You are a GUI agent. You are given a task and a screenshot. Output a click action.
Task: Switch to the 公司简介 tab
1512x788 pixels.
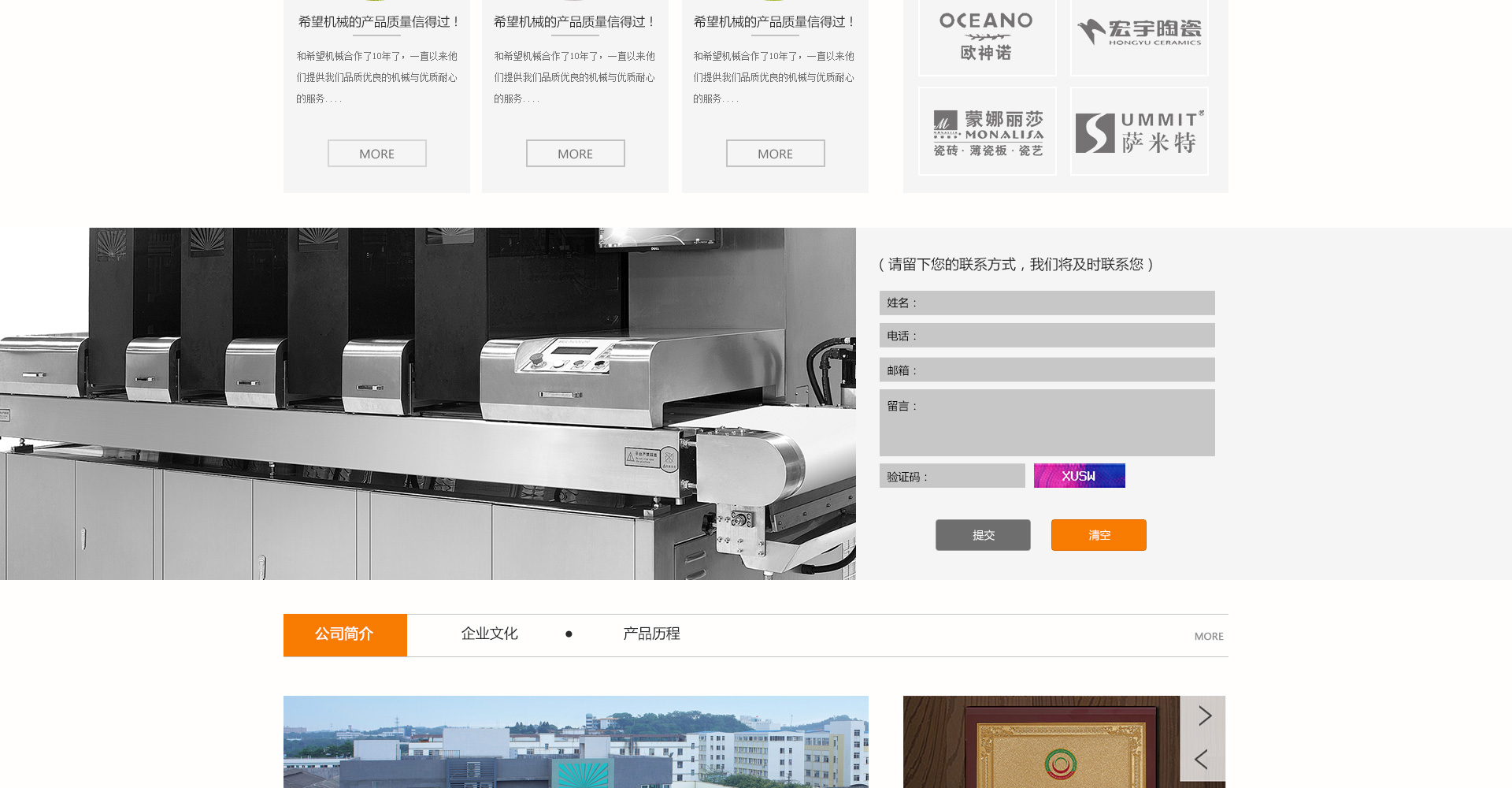345,634
